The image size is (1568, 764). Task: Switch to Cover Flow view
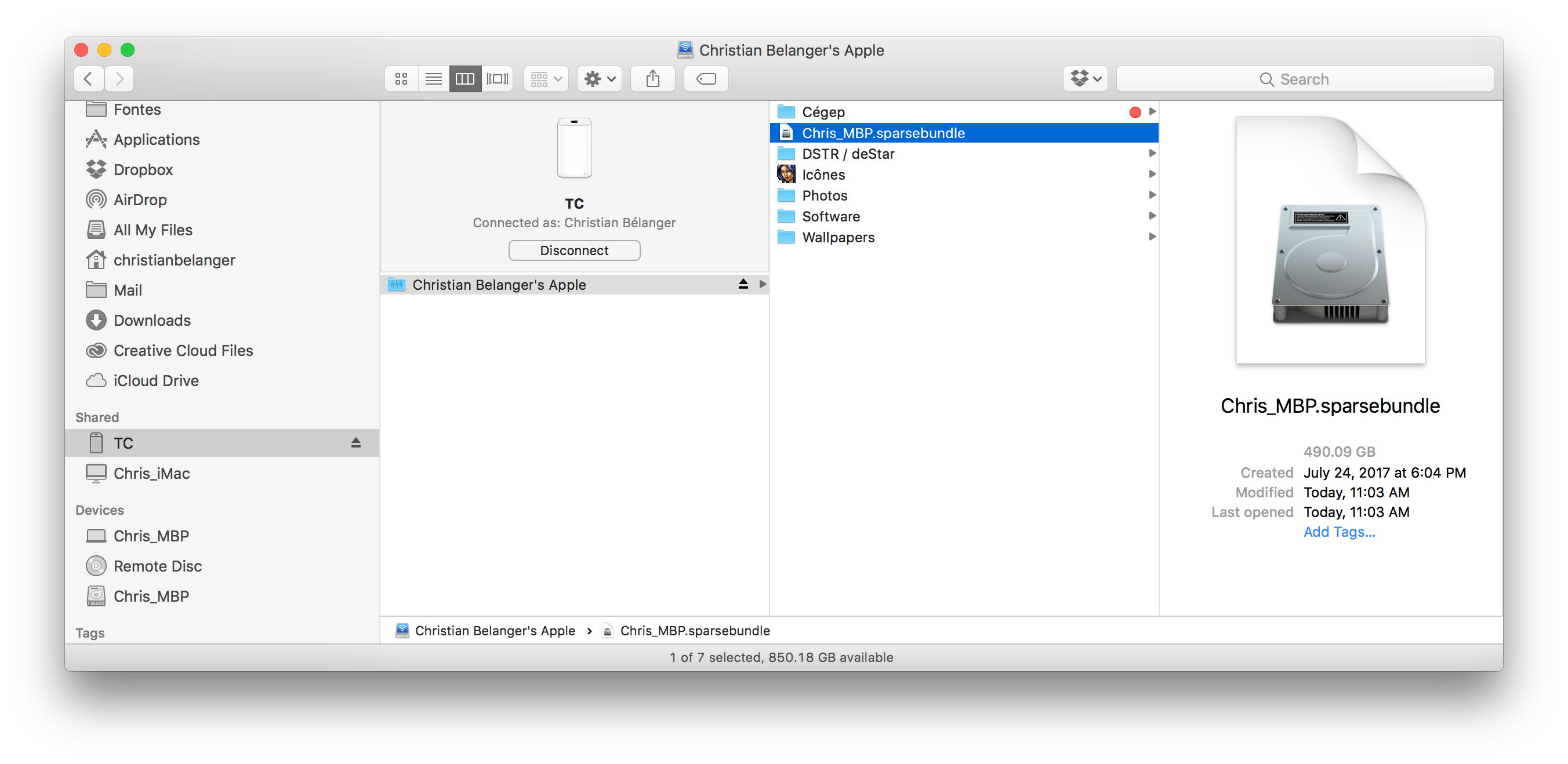pos(498,79)
